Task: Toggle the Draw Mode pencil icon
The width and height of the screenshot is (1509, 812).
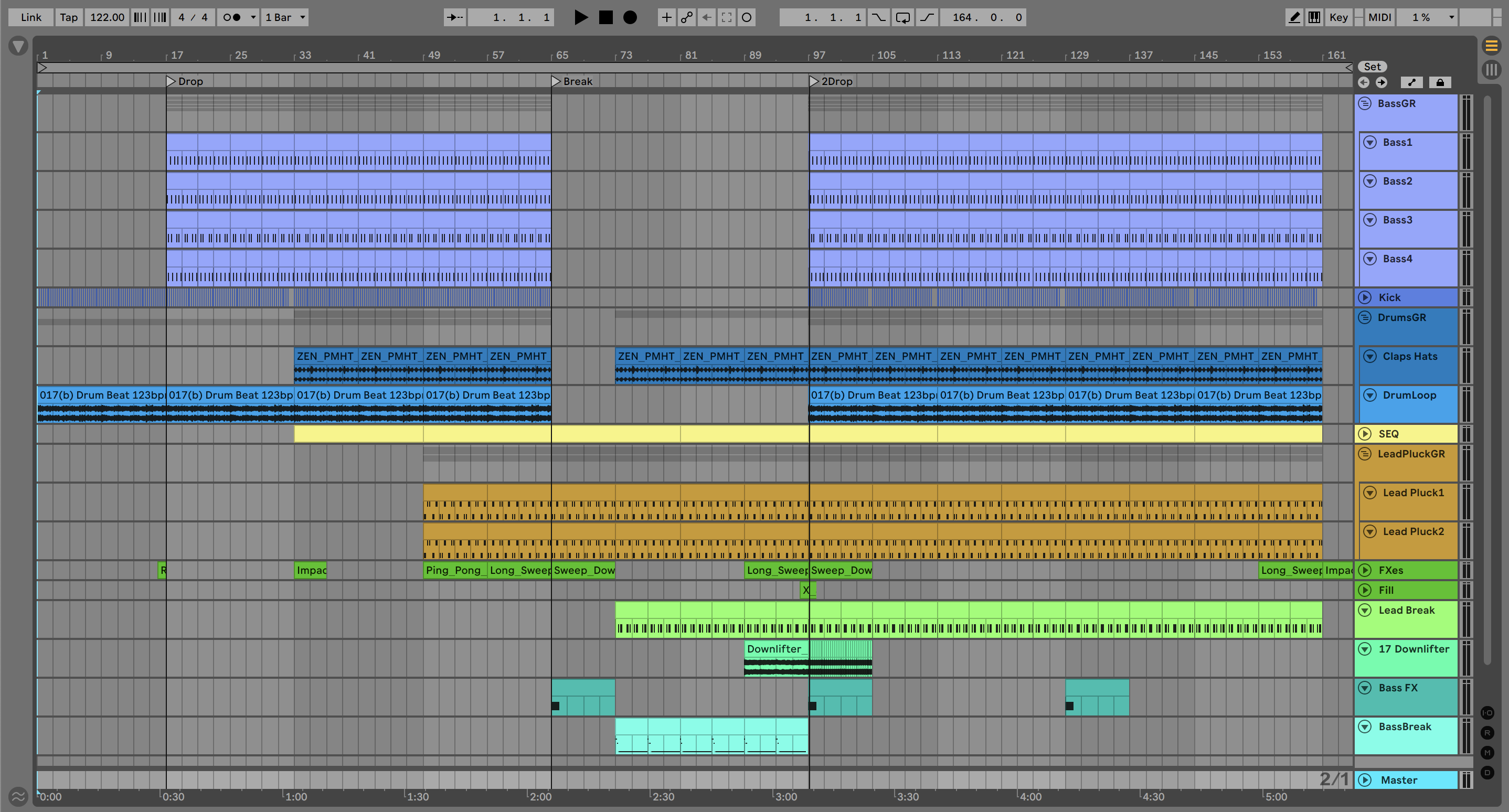Action: pyautogui.click(x=1294, y=17)
